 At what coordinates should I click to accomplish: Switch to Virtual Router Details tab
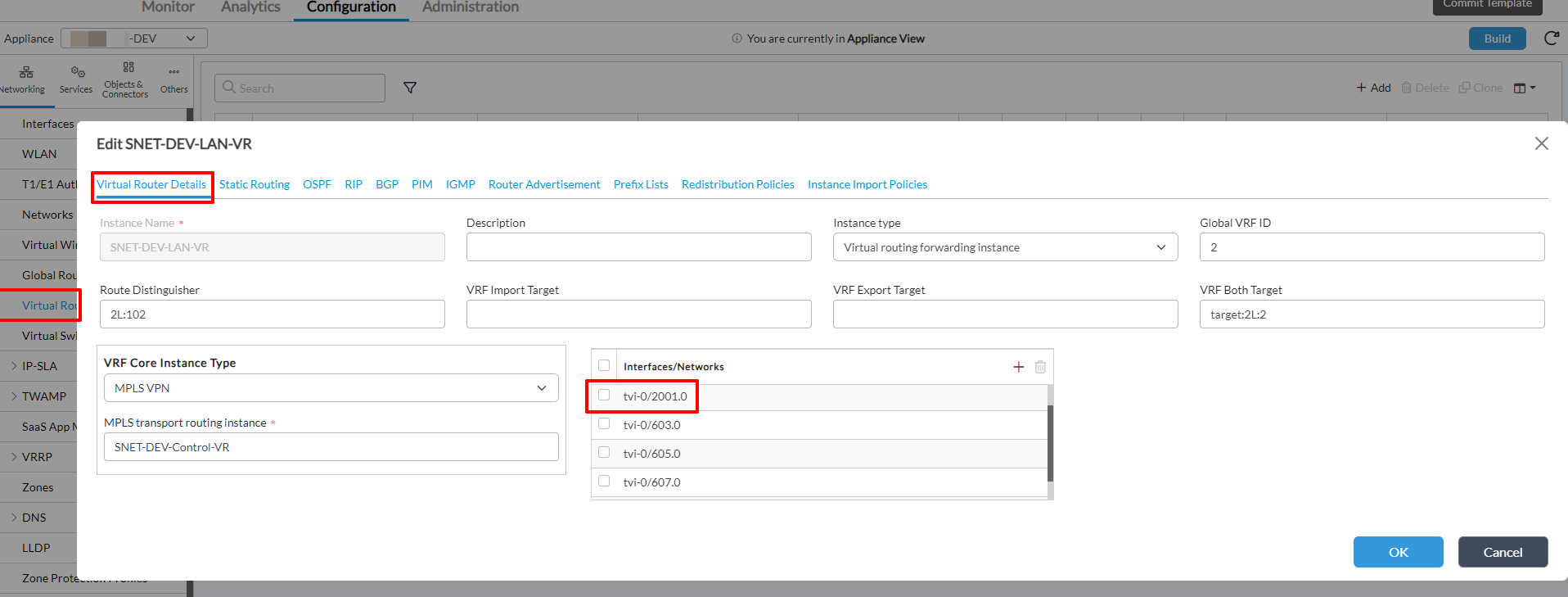click(x=151, y=184)
